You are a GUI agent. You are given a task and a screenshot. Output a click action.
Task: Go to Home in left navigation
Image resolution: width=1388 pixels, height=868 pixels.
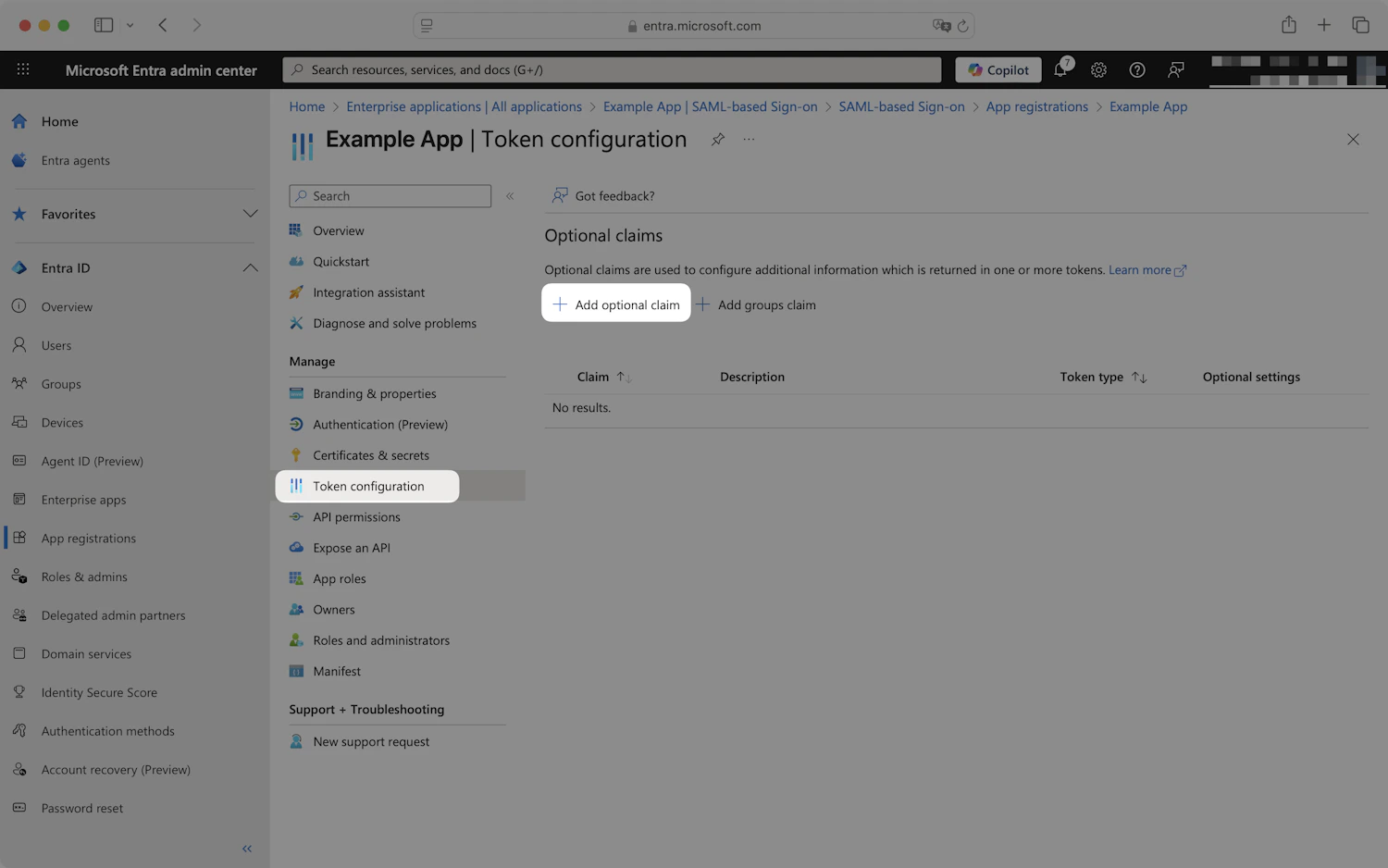[x=59, y=121]
